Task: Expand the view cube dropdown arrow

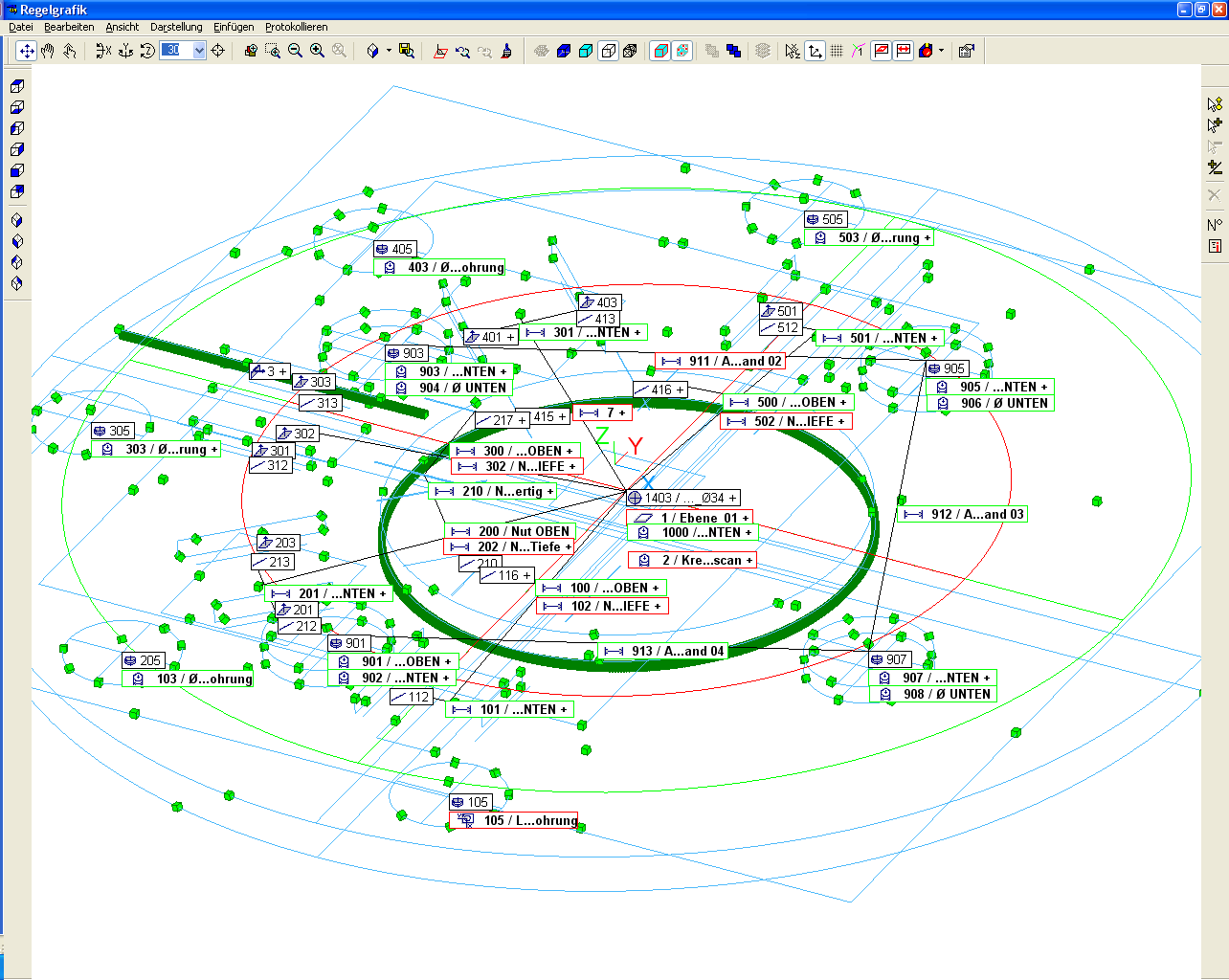Action: tap(389, 51)
